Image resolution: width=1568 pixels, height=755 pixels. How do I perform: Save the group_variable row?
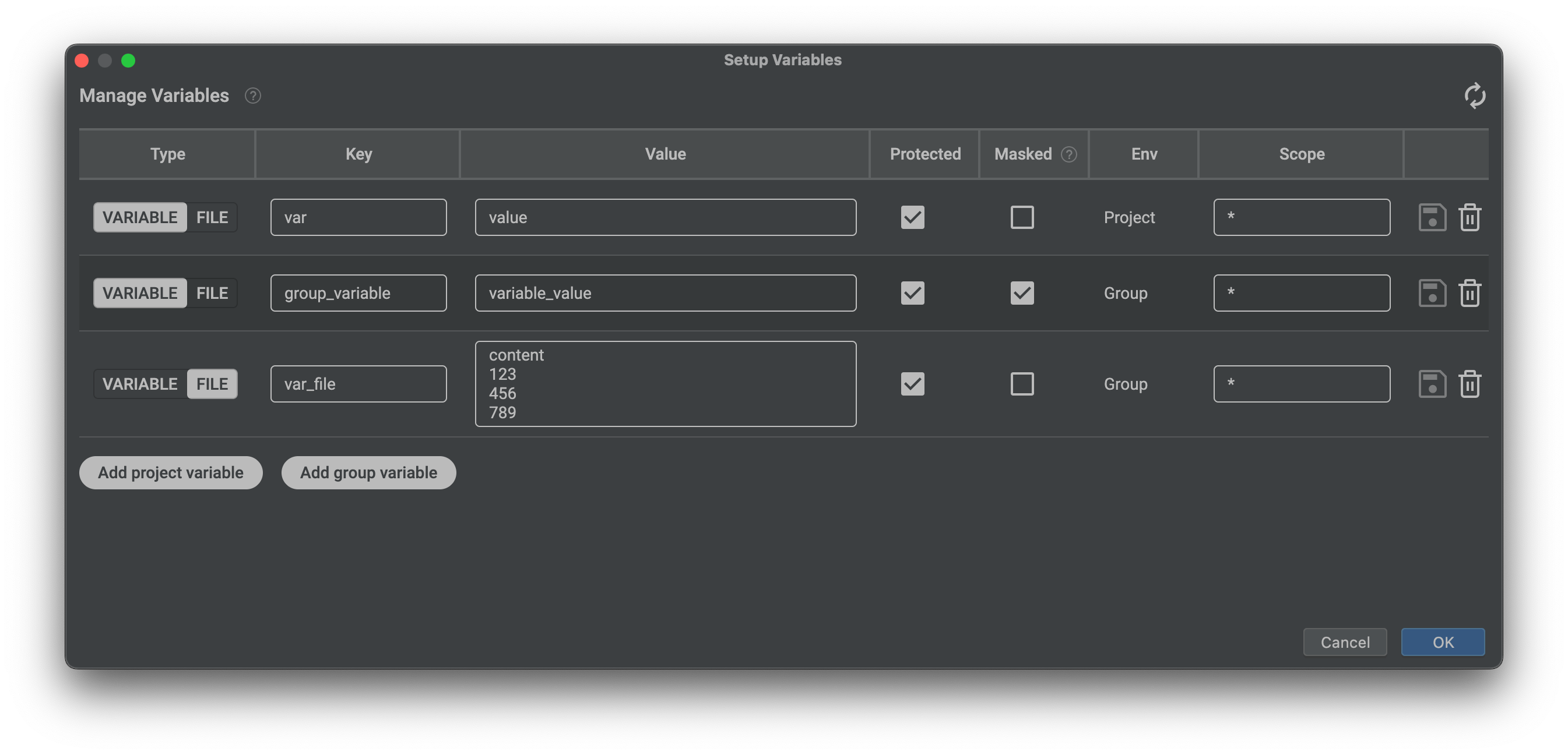(x=1432, y=292)
